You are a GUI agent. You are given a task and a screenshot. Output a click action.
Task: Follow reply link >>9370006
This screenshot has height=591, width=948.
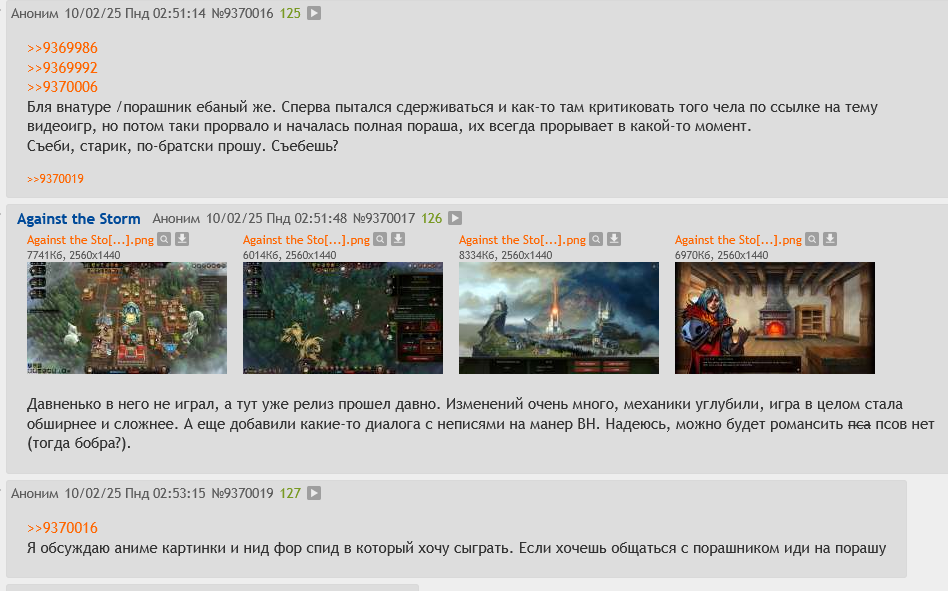62,87
